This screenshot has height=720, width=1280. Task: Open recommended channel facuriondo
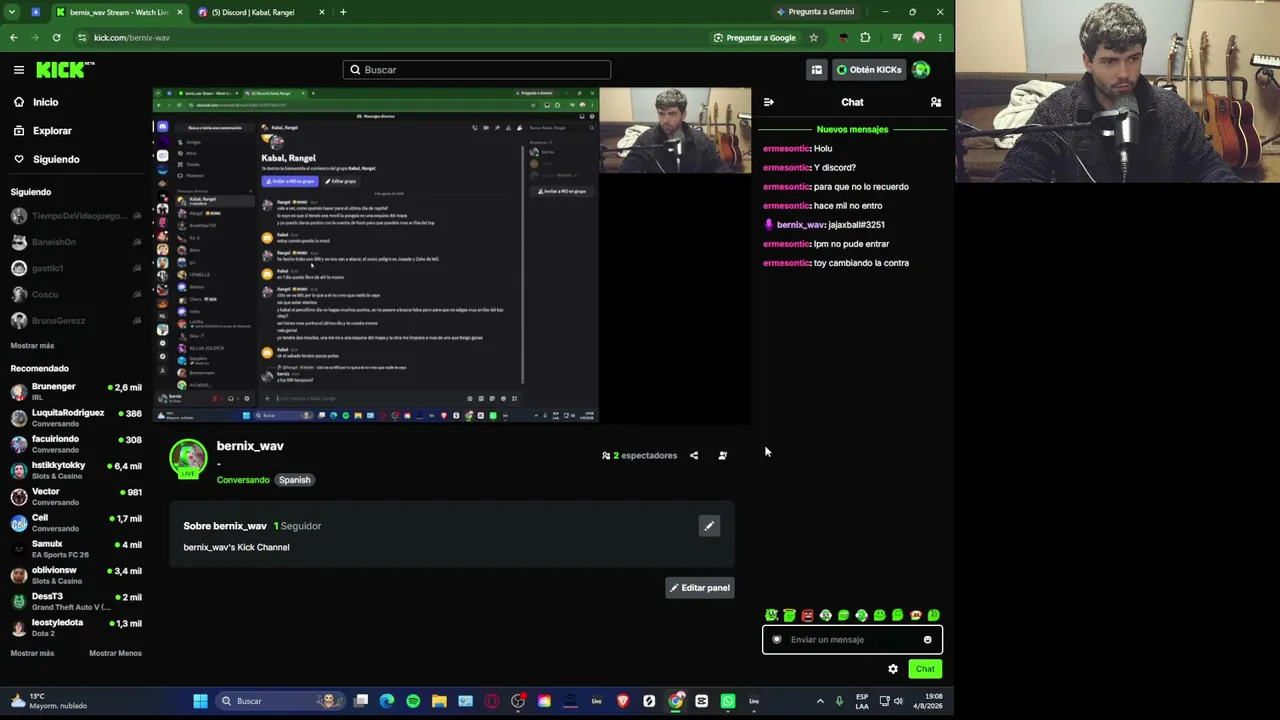pos(76,444)
